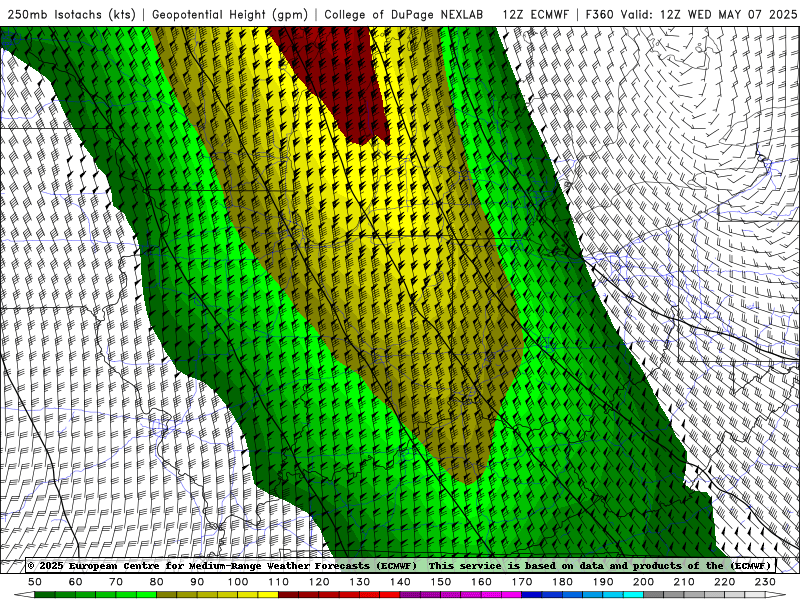Click the '170' value on the color scale

coord(522,582)
